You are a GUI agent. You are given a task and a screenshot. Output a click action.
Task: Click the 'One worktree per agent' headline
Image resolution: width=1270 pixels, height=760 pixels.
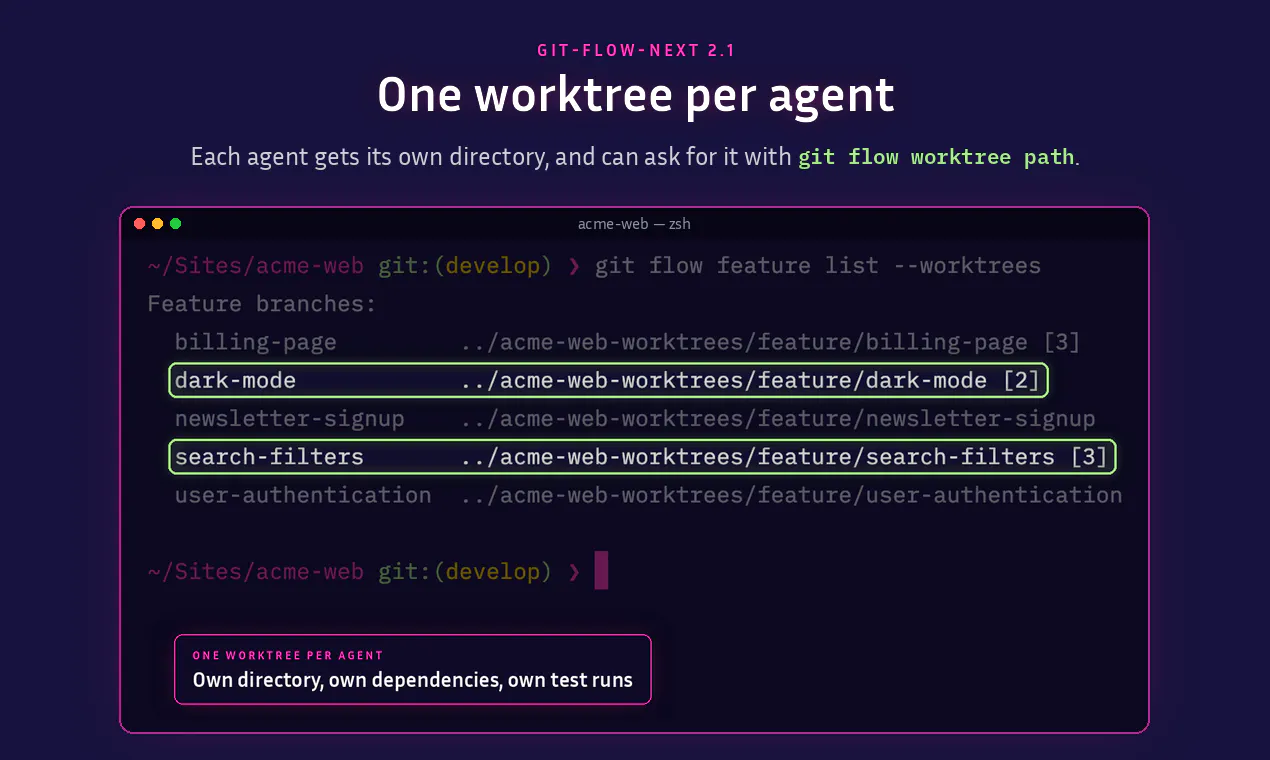[635, 96]
